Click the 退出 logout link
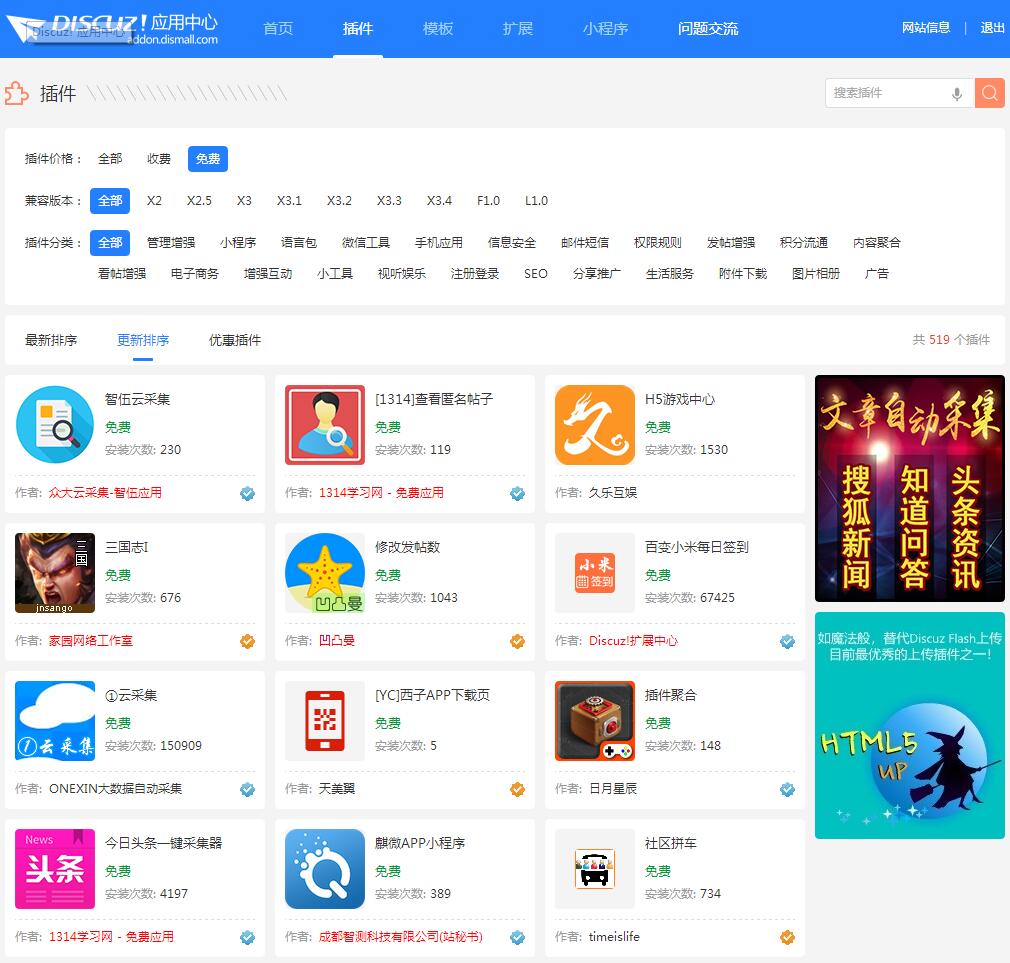 993,28
